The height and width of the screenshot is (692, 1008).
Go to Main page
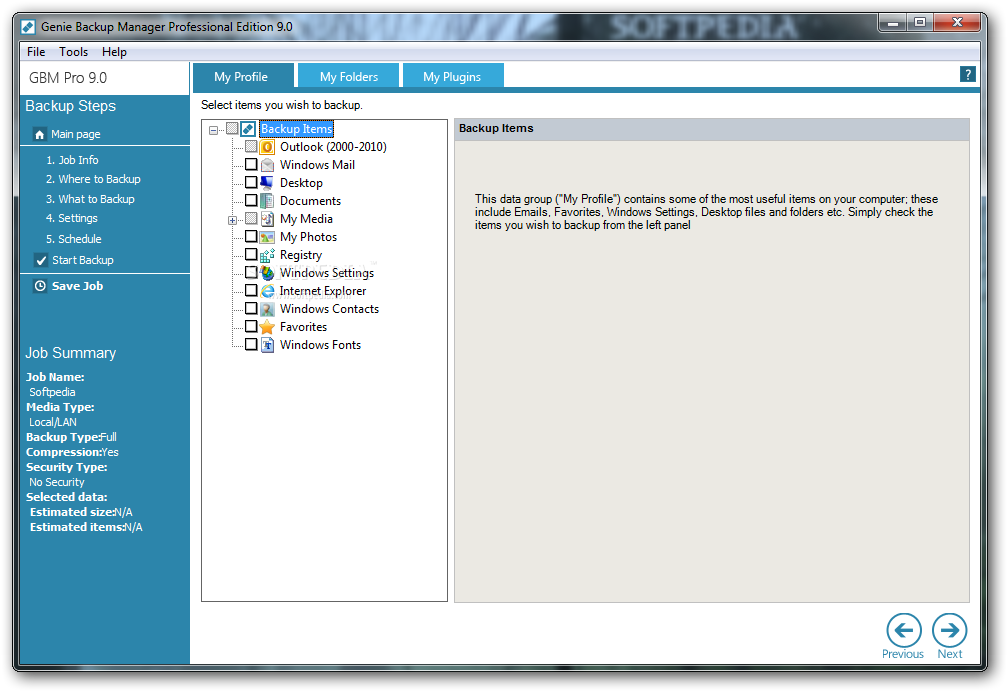[75, 134]
